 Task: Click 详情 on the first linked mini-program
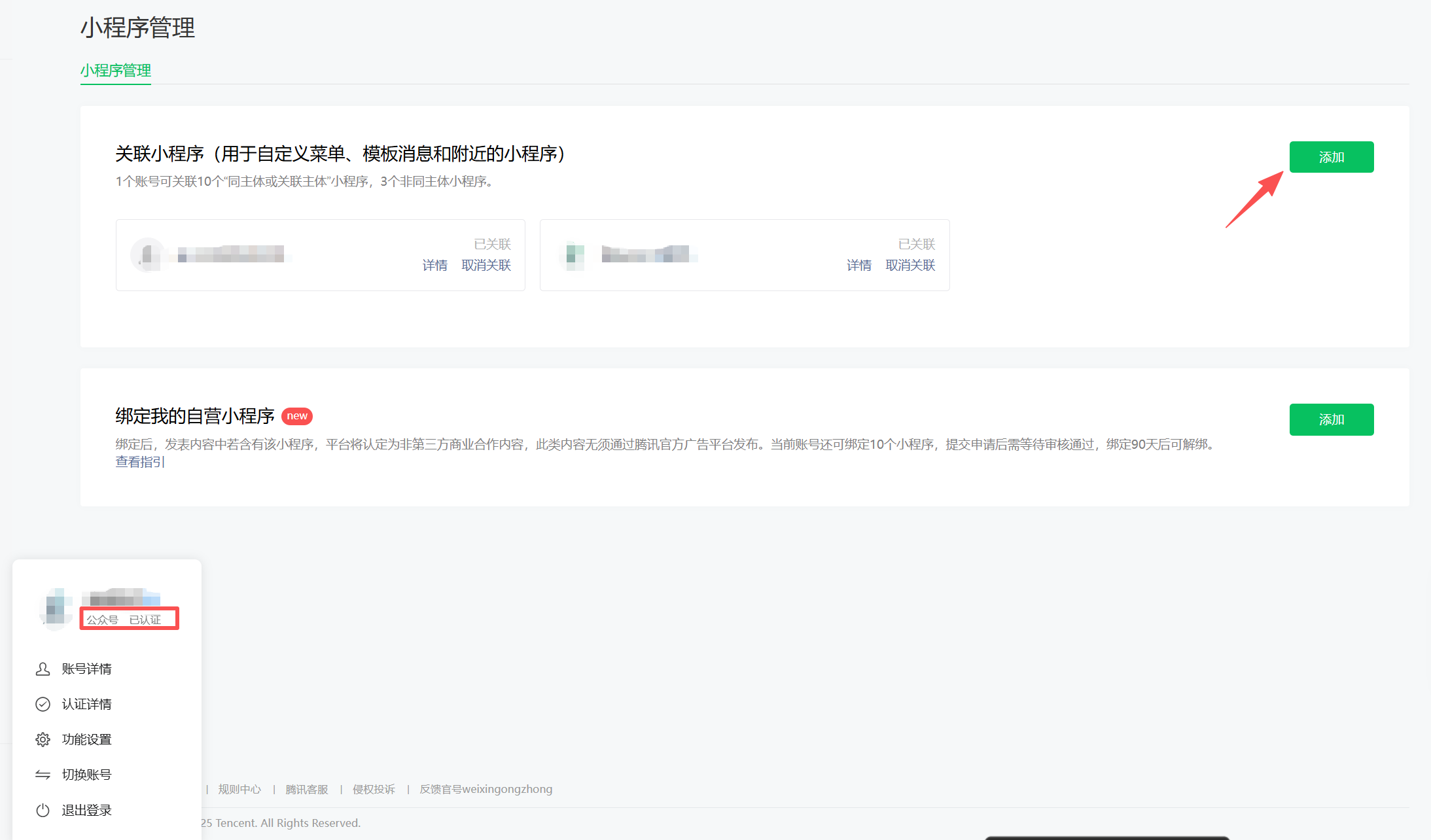[x=434, y=265]
